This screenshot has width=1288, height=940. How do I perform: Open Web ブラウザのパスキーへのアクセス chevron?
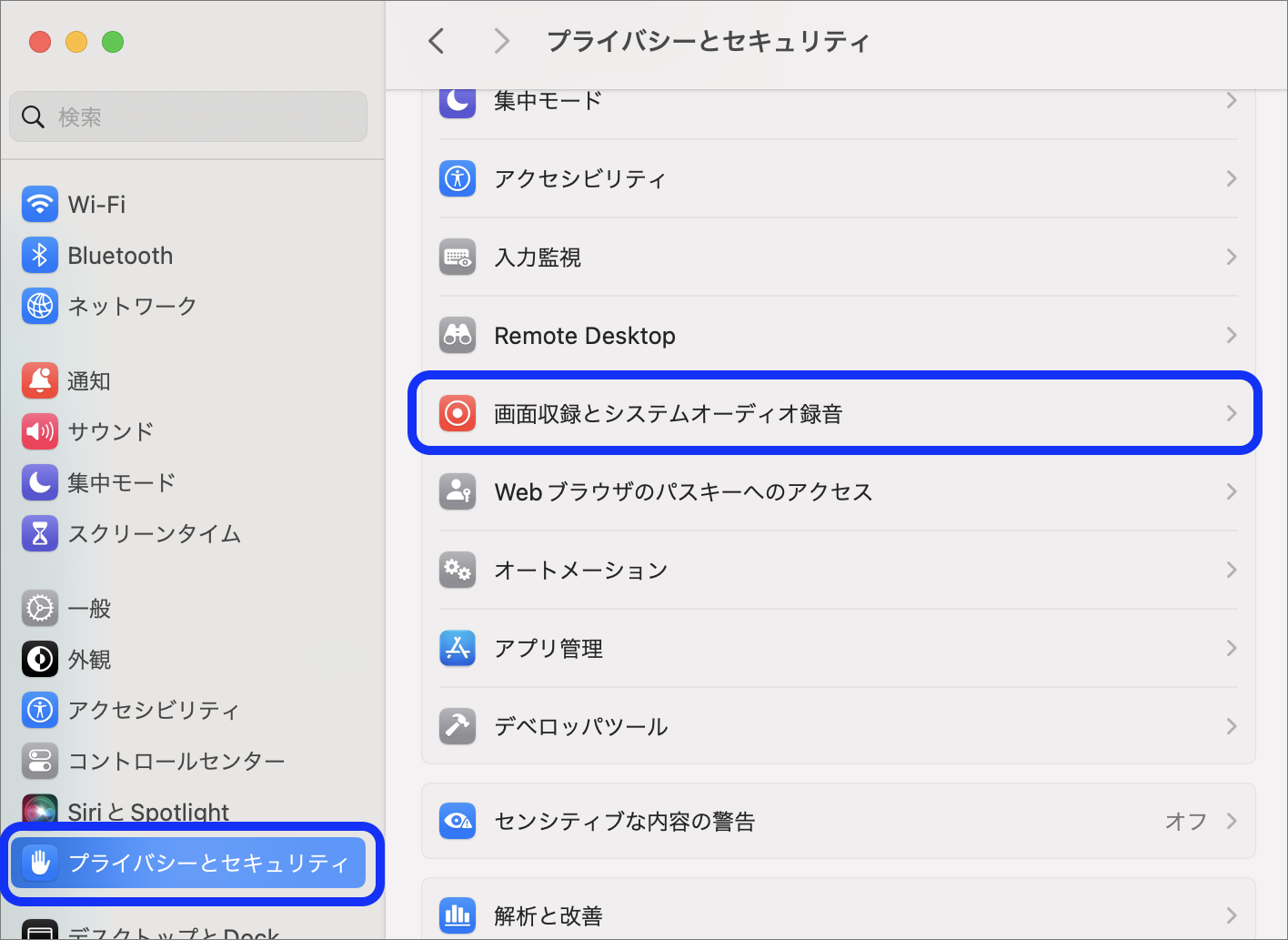1232,492
